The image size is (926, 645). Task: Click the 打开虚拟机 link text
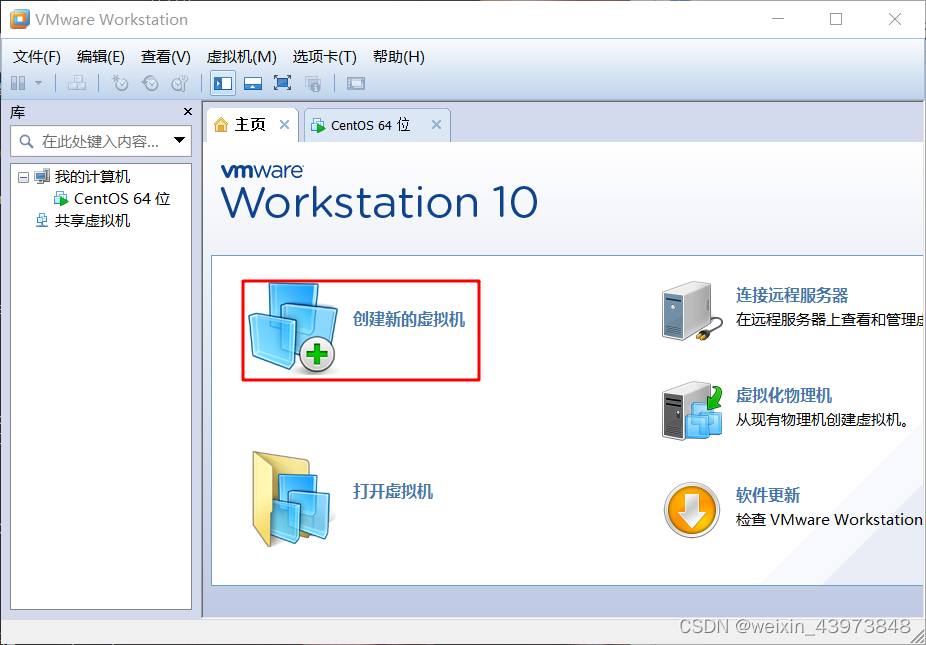[x=393, y=491]
